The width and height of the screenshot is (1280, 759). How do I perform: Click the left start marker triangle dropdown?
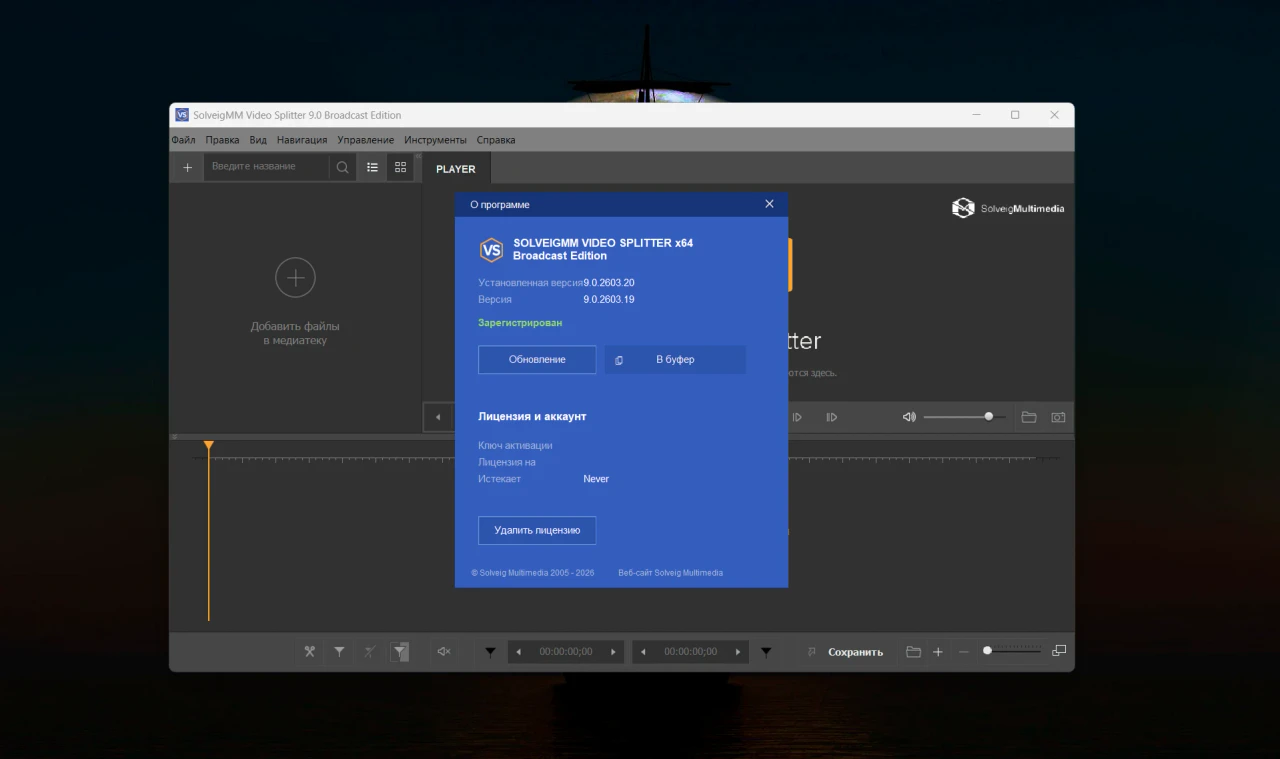pyautogui.click(x=490, y=652)
